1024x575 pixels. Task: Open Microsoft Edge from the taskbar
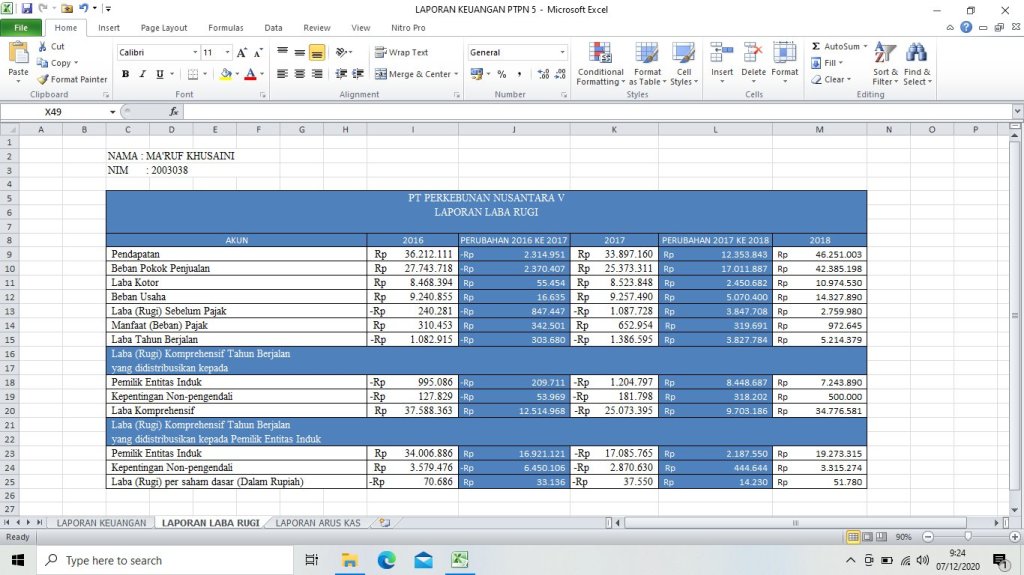(387, 560)
